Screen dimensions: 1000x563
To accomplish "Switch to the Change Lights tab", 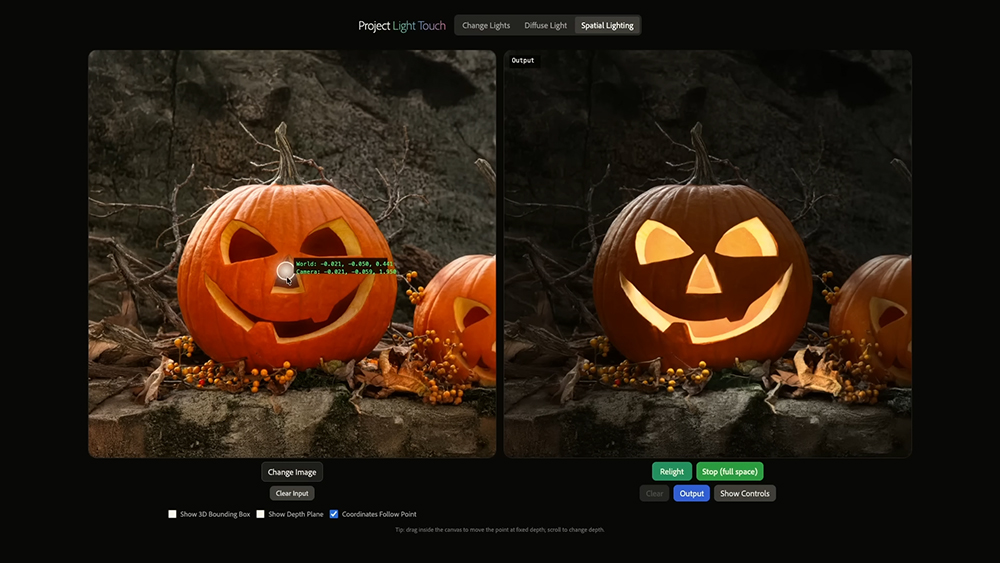I will tap(486, 25).
